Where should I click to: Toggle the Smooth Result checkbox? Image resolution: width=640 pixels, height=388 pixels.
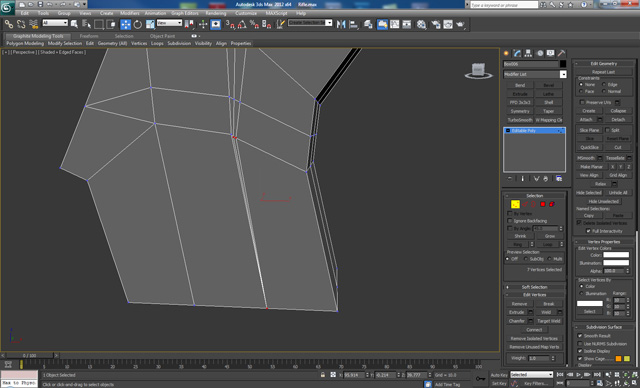point(580,336)
